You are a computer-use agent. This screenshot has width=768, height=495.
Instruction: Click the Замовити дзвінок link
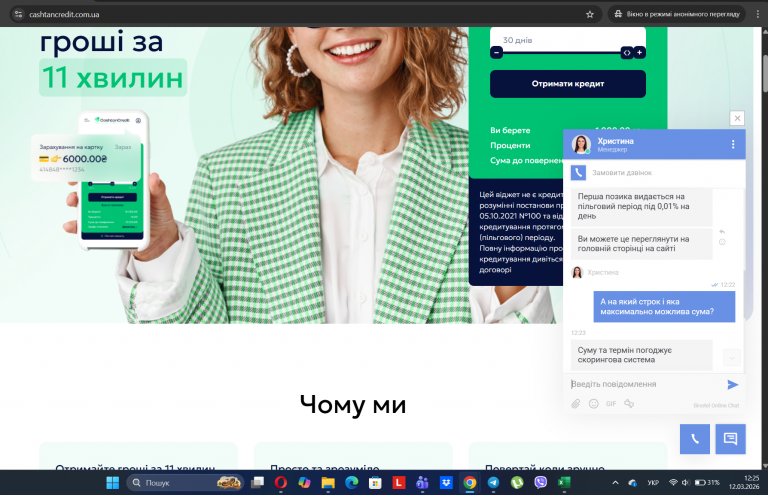pyautogui.click(x=622, y=173)
